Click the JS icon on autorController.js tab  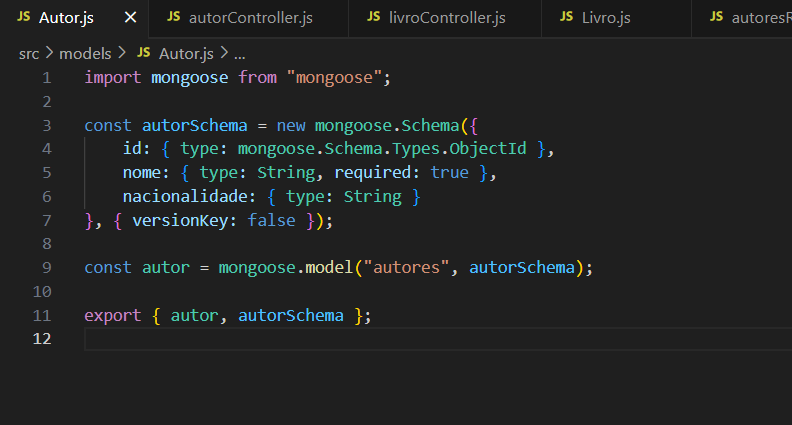coord(174,18)
